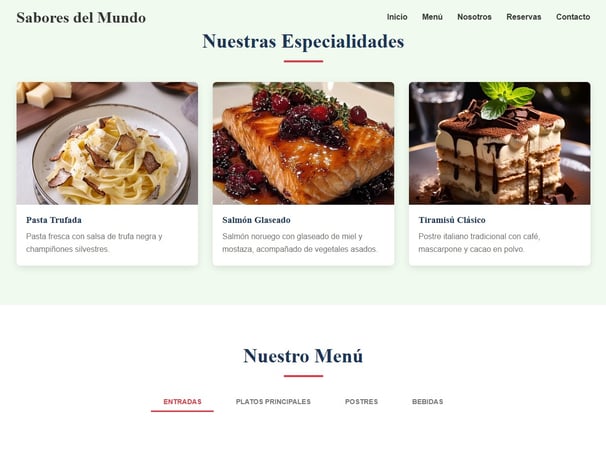Viewport: 606px width, 464px height.
Task: Select the Pasta Trufada card title
Action: (54, 220)
